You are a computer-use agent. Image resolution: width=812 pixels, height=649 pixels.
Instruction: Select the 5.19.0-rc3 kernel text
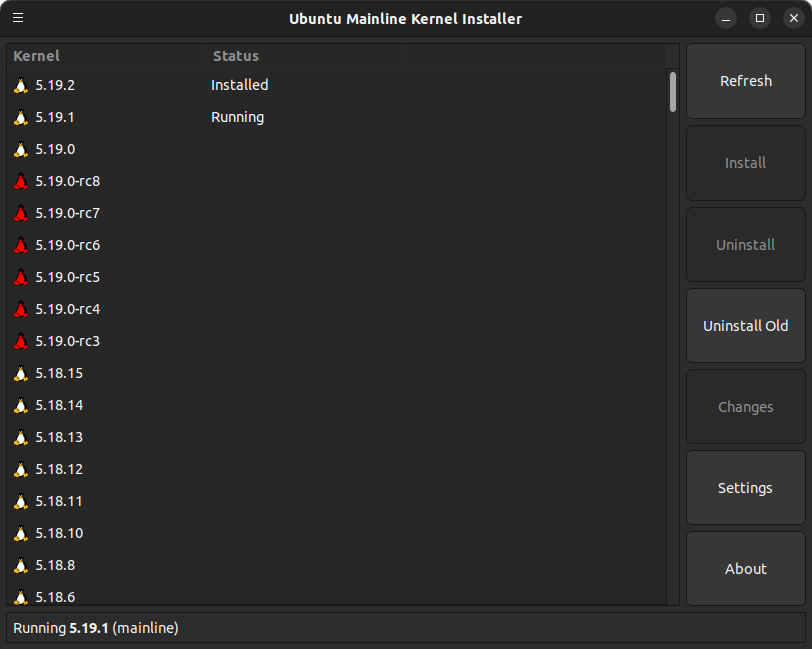68,341
